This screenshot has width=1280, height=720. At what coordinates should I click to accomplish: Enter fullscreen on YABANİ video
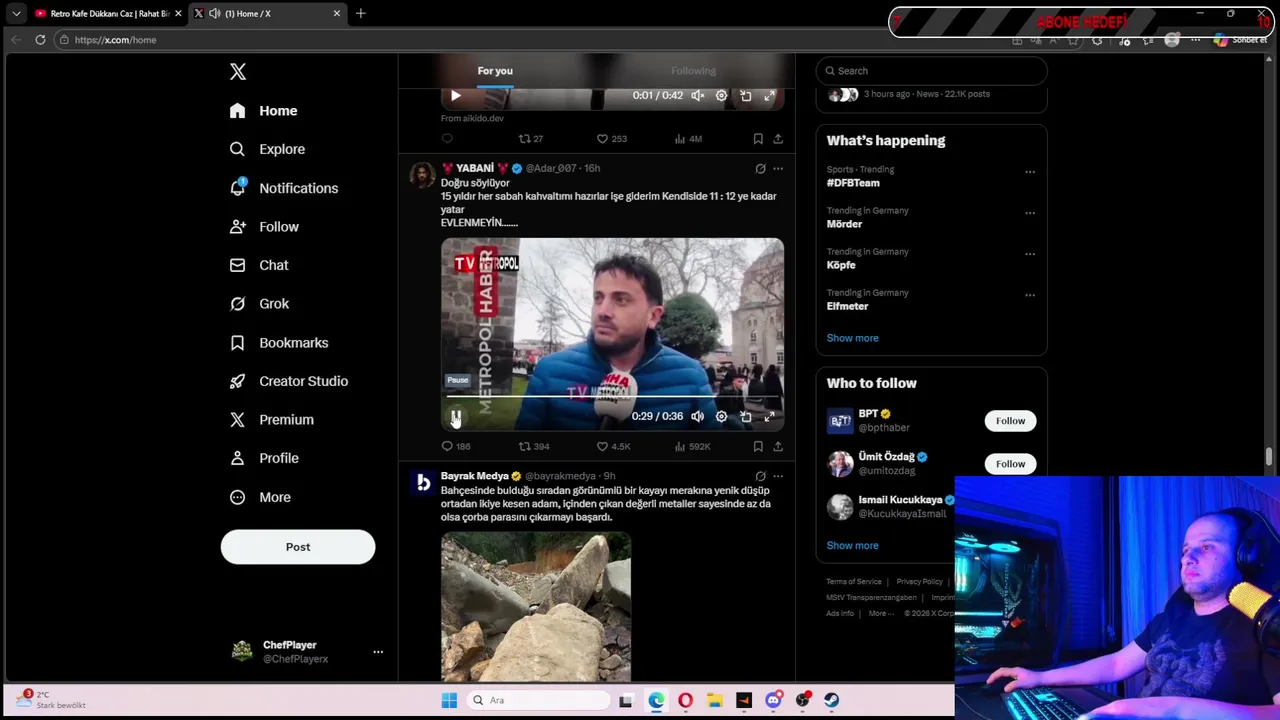769,416
